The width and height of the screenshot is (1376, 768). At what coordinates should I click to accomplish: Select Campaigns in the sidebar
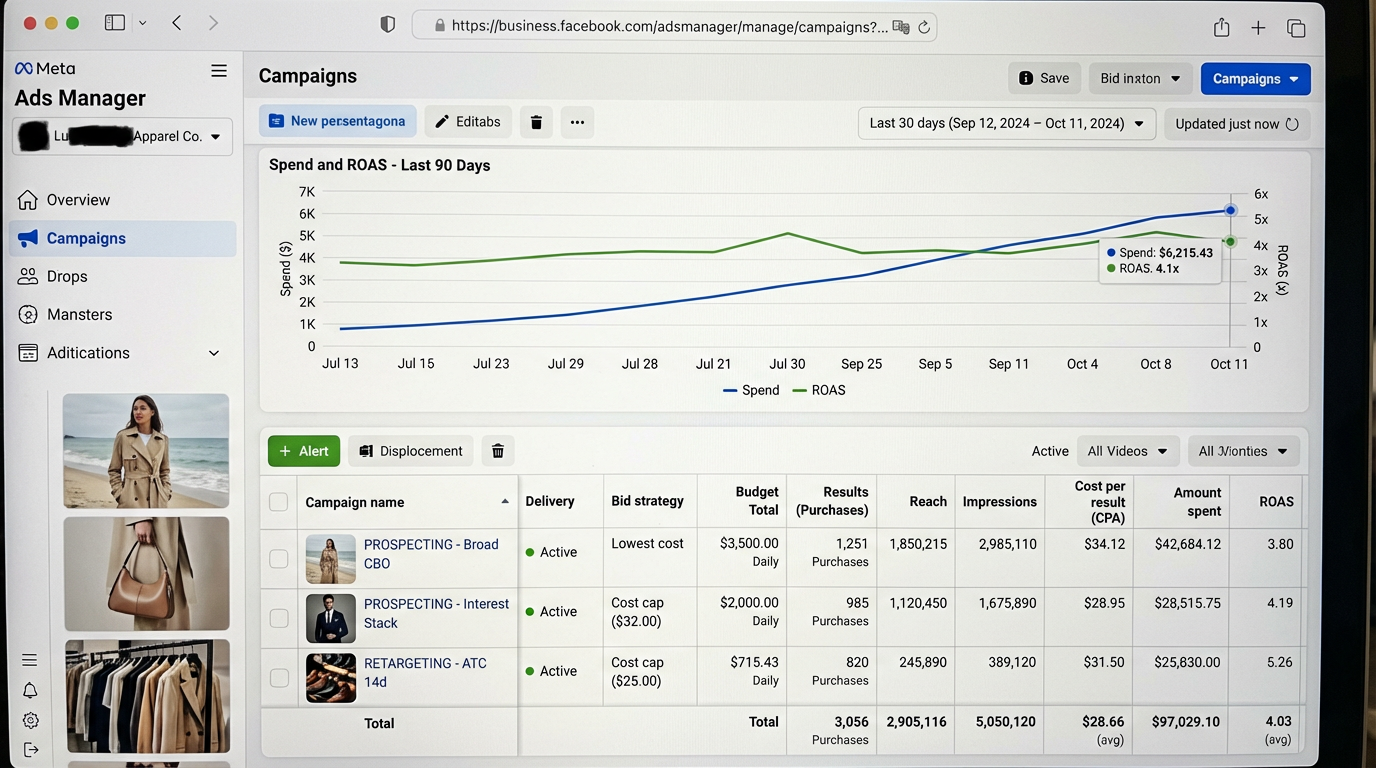pos(122,238)
